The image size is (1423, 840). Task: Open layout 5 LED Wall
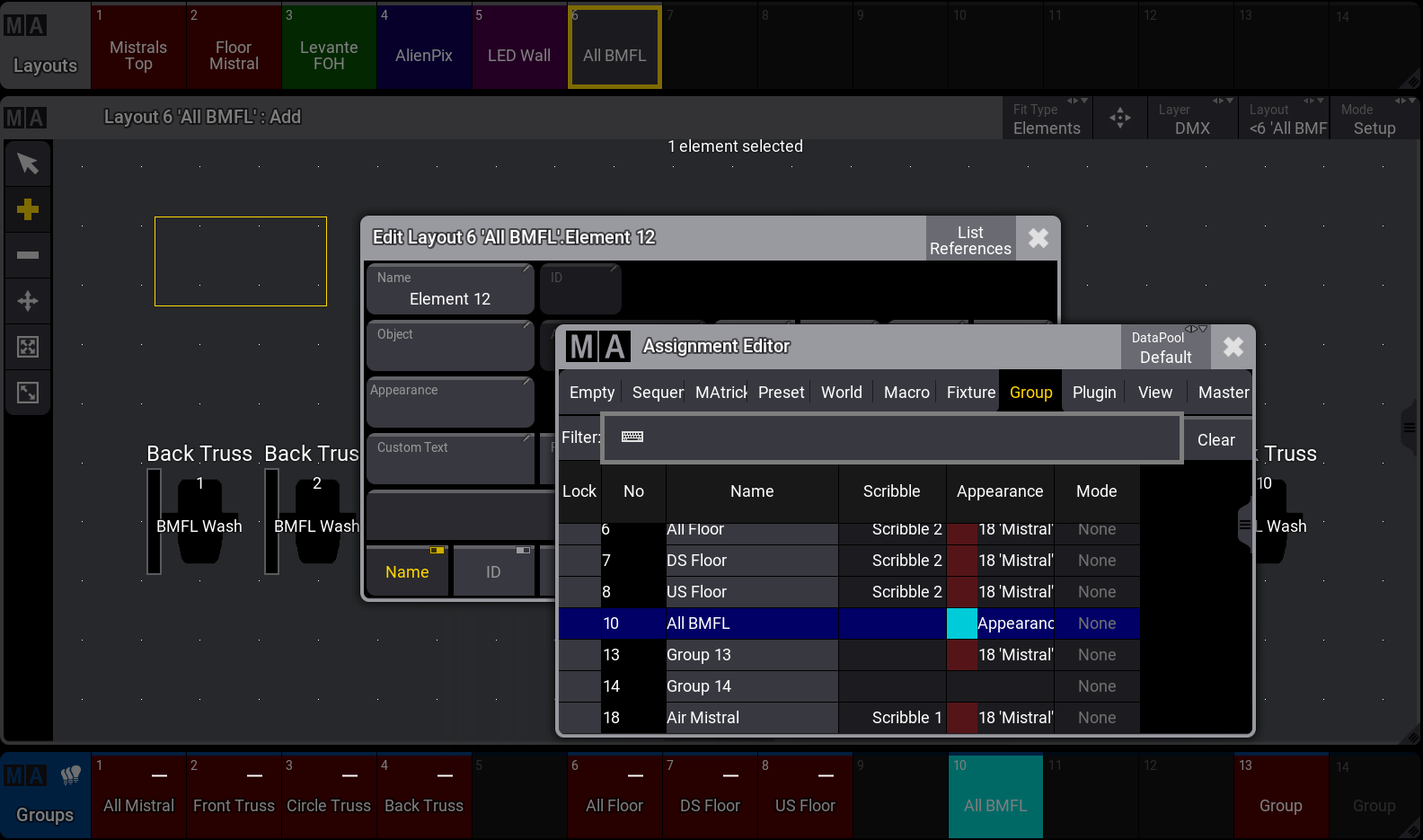(x=519, y=47)
